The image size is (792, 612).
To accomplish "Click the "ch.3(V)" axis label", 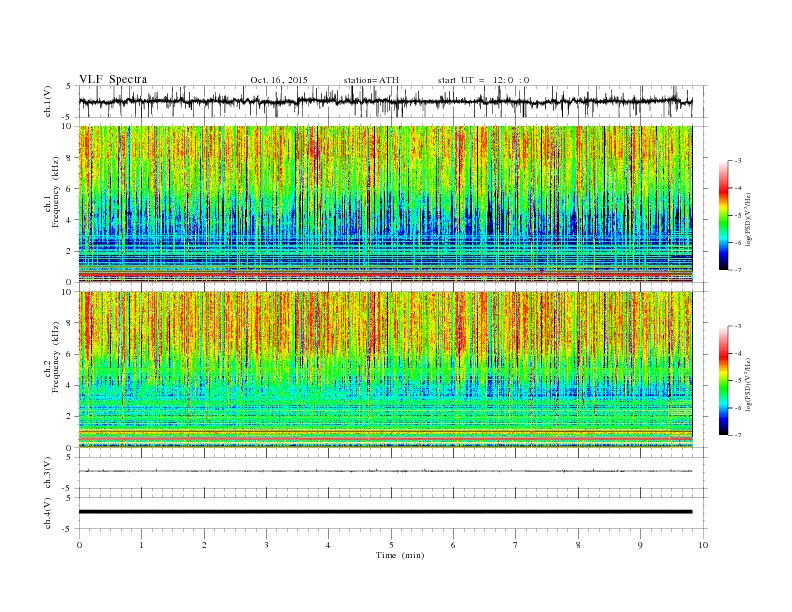I will point(48,473).
